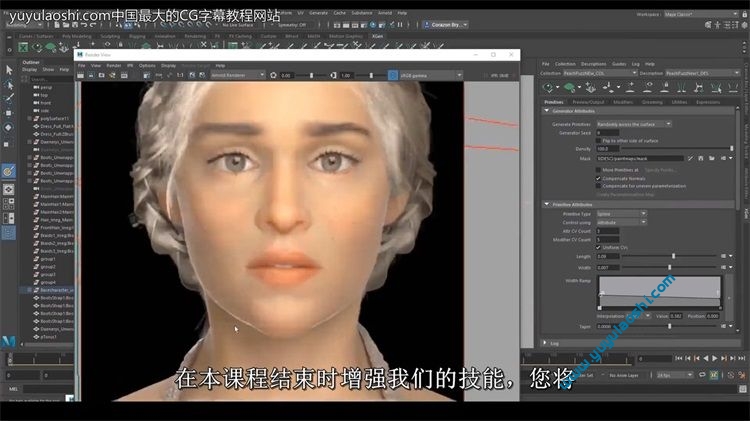Click the Maya logo icon at bottom left

9,341
